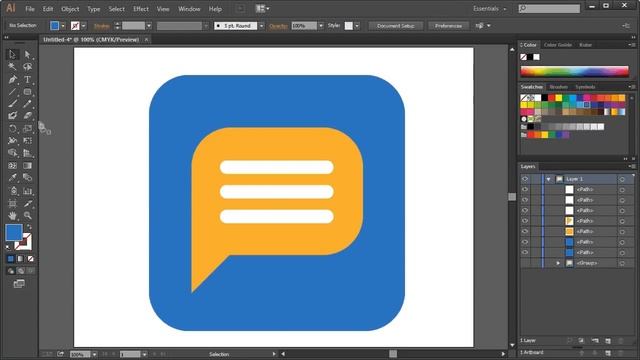Click the Stroke link in control bar
Screen dimensions: 640x360
point(102,26)
